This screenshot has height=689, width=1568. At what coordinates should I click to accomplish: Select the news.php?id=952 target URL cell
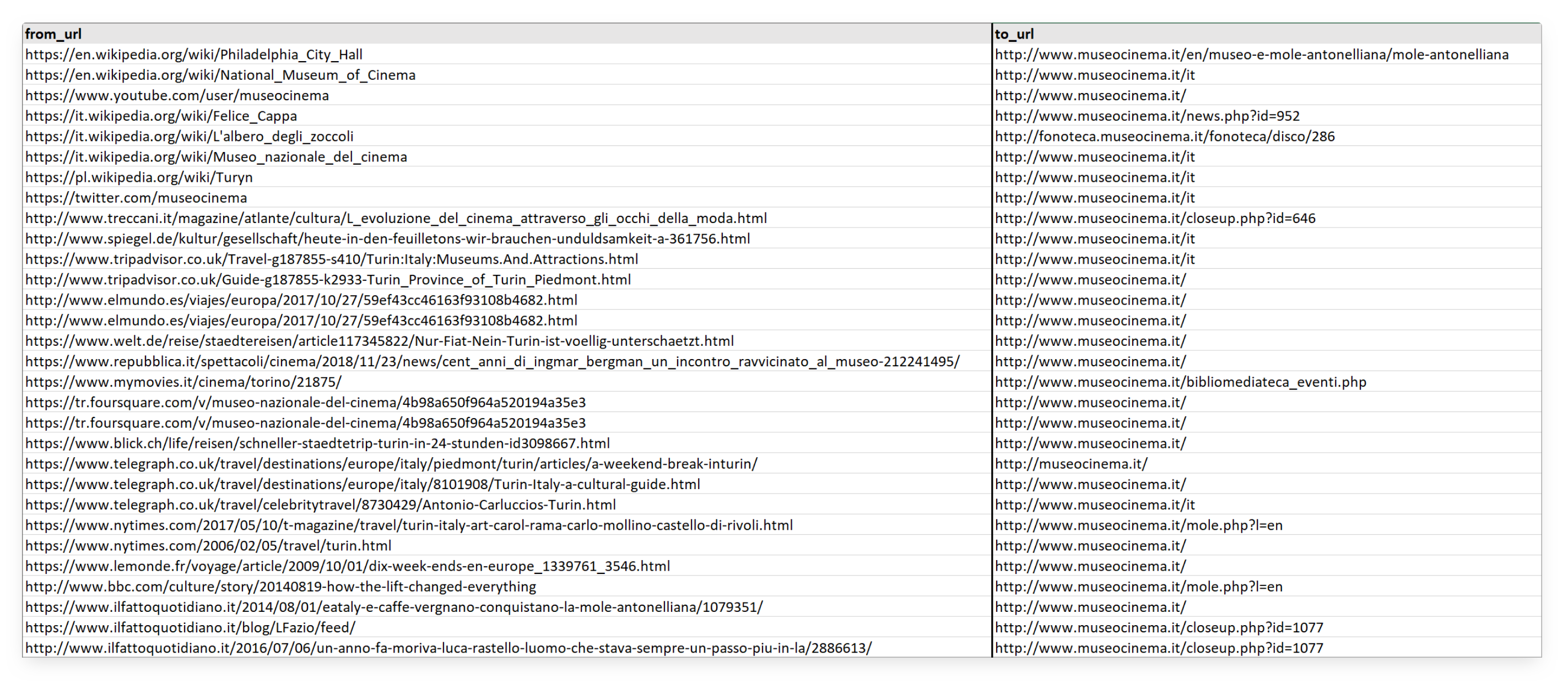tap(1147, 116)
